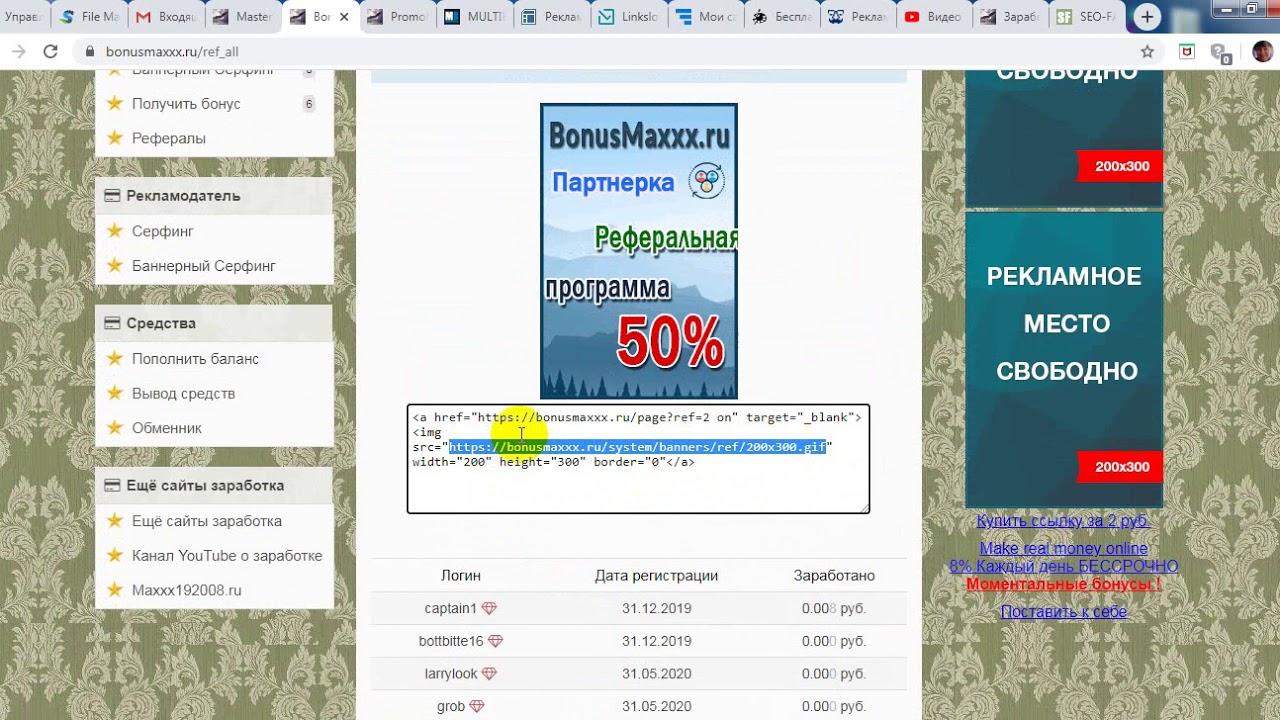Click the gem icon next to bottbitte16
The image size is (1280, 720).
[495, 641]
